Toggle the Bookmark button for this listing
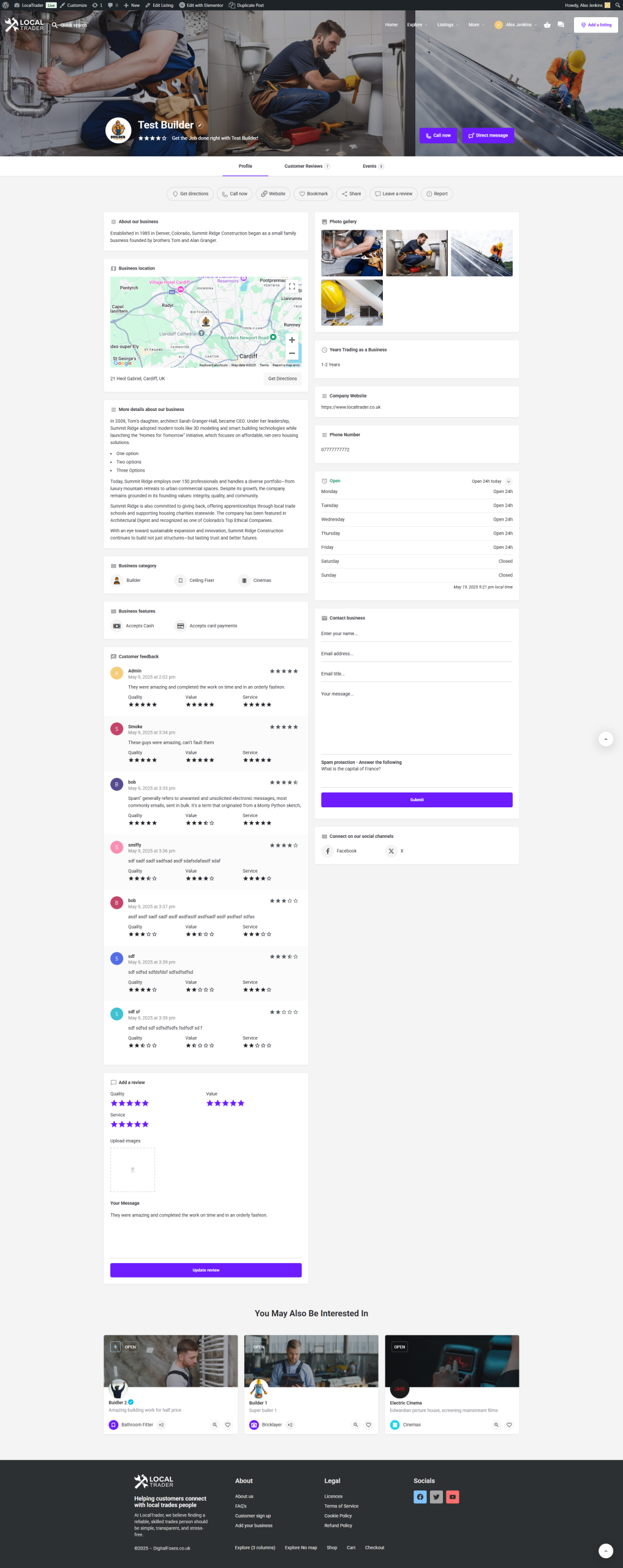Screen dimensions: 623x1568 tap(313, 194)
